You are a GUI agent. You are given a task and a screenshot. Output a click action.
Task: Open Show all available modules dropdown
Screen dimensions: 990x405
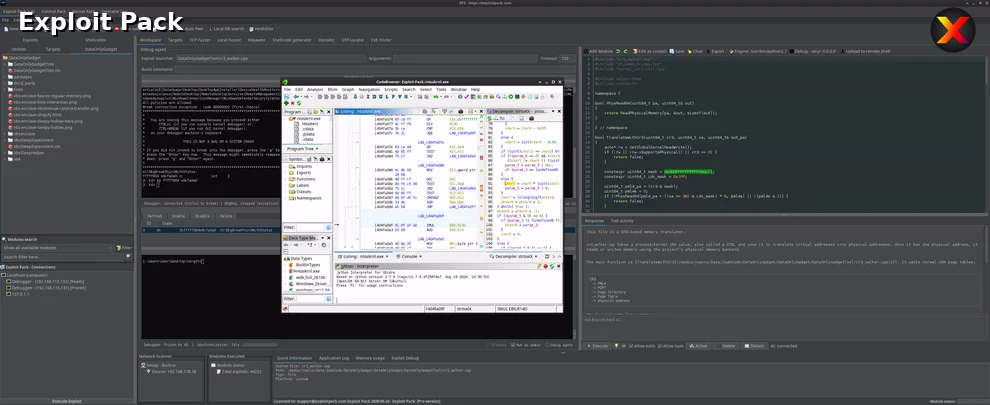(57, 248)
